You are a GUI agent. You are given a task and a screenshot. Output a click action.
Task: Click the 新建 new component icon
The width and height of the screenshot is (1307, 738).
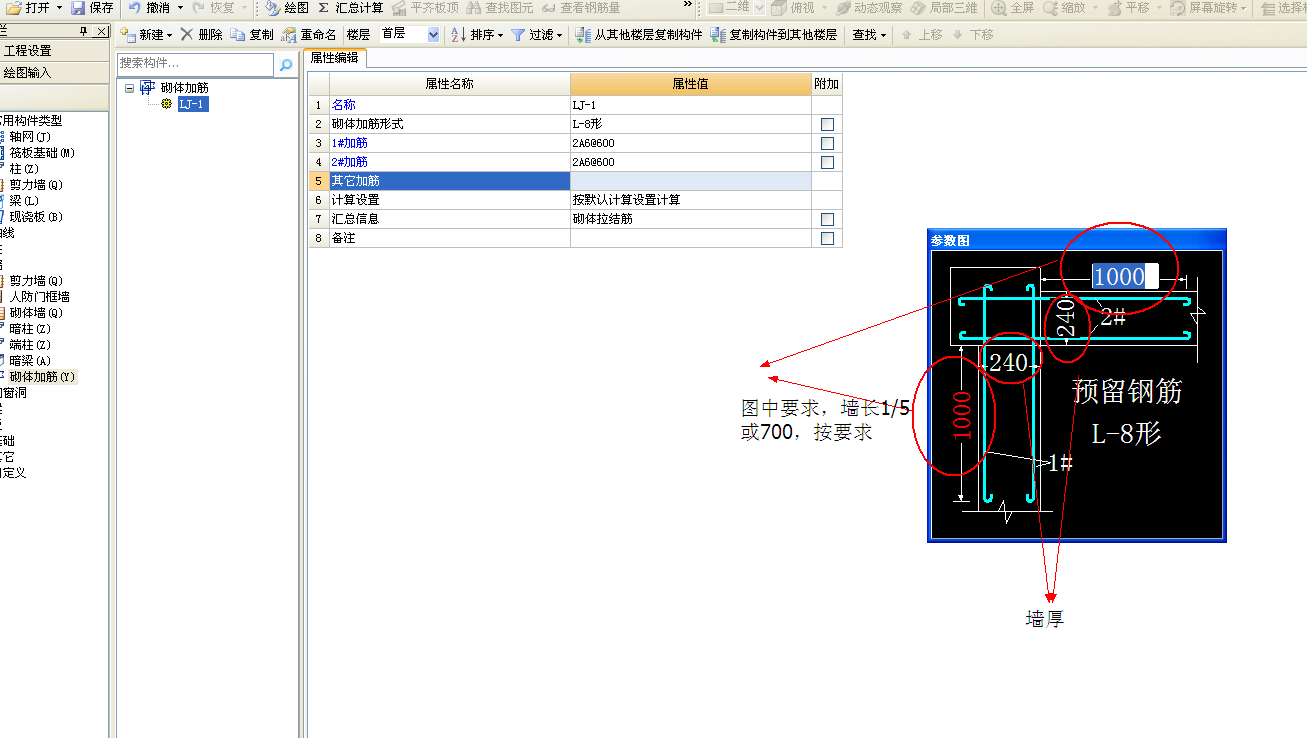(127, 35)
